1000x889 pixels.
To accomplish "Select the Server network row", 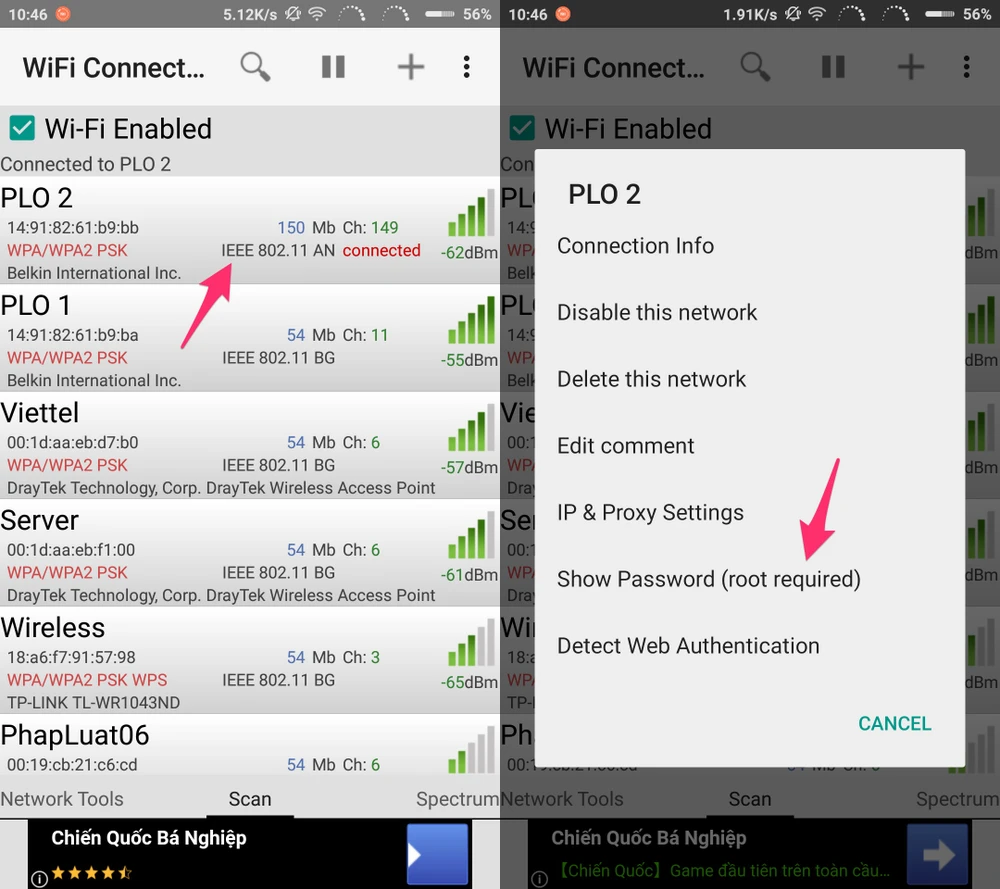I will tap(249, 554).
